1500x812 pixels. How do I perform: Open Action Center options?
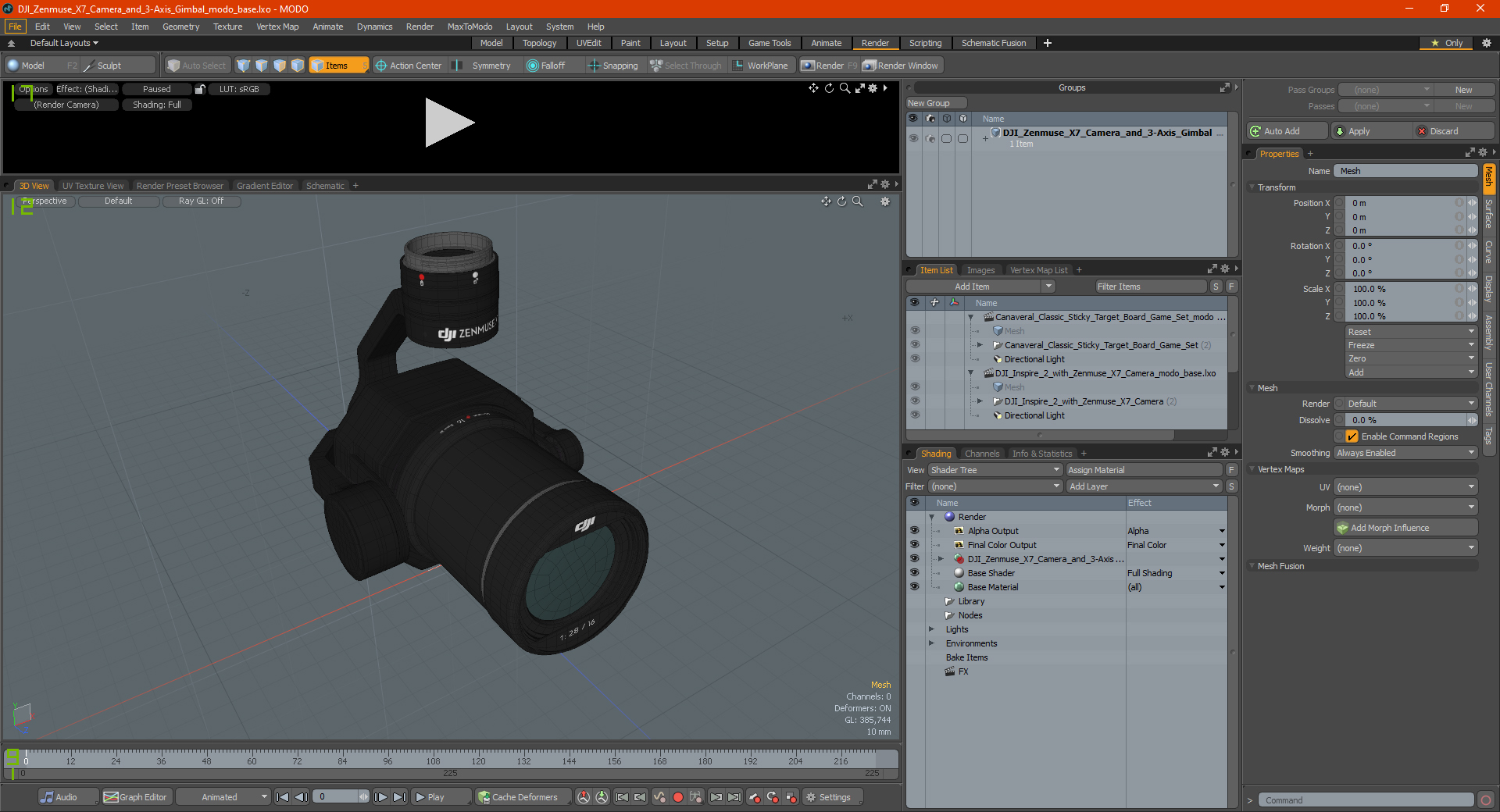coord(409,66)
